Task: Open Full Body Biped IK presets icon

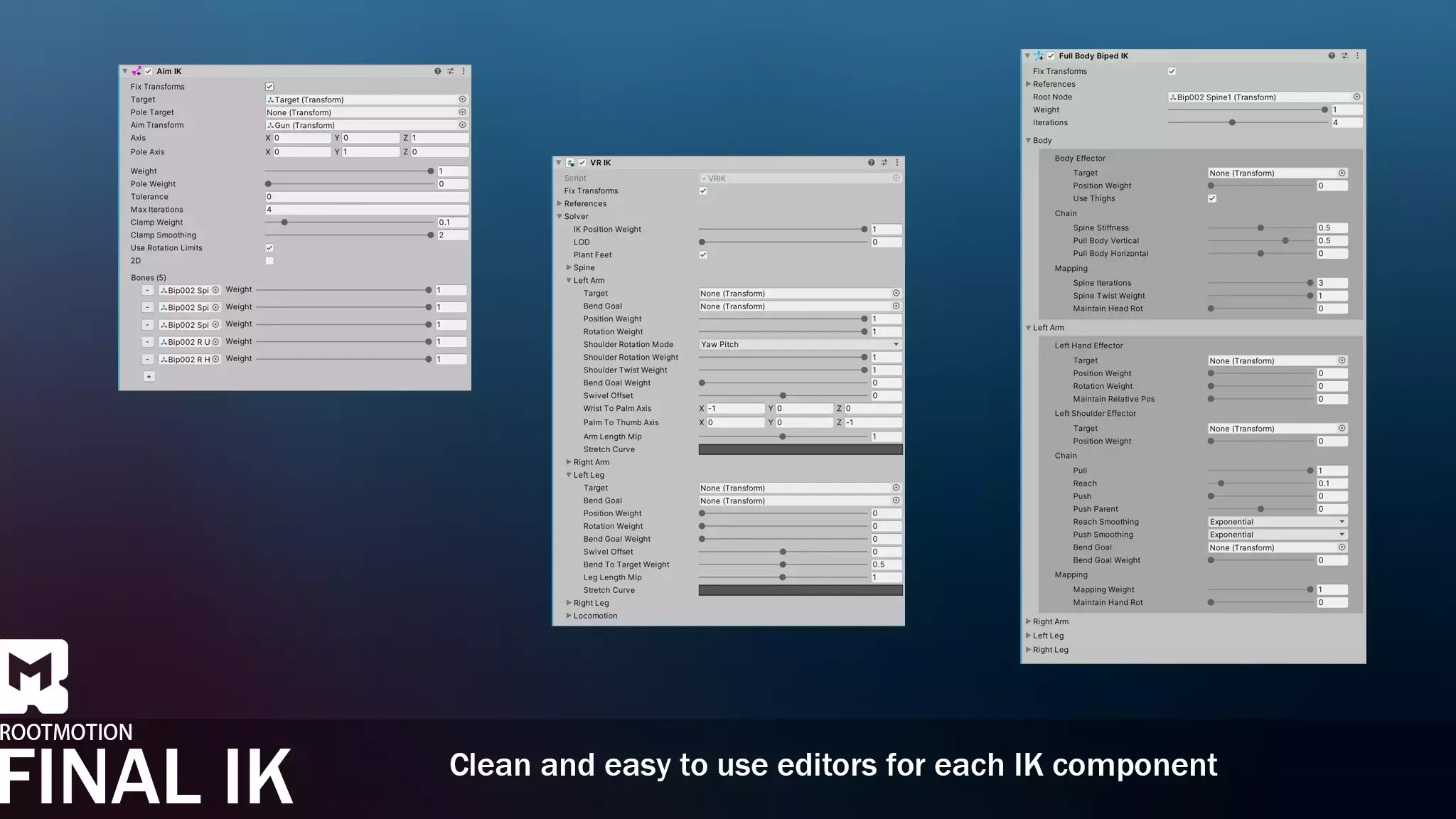Action: point(1344,55)
